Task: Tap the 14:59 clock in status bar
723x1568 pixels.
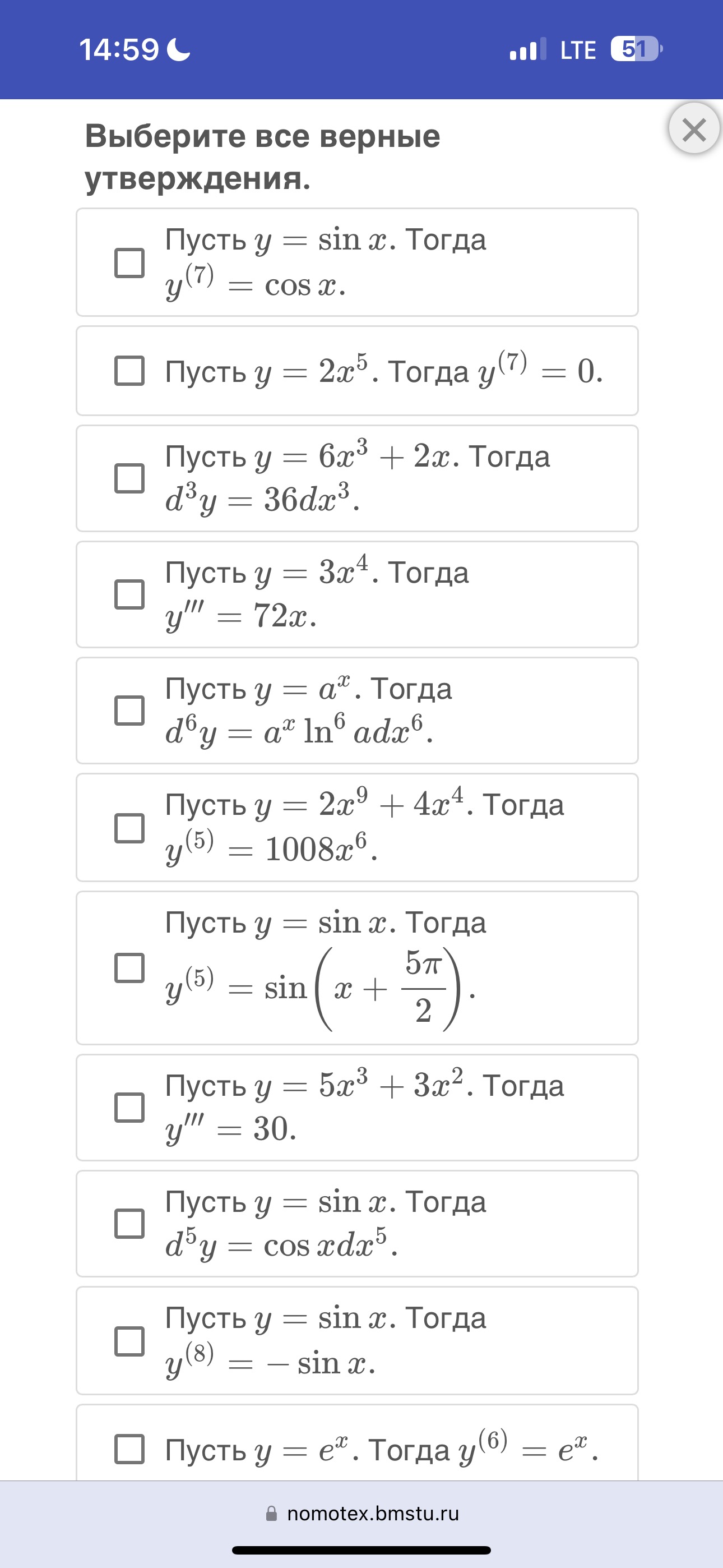Action: point(119,49)
